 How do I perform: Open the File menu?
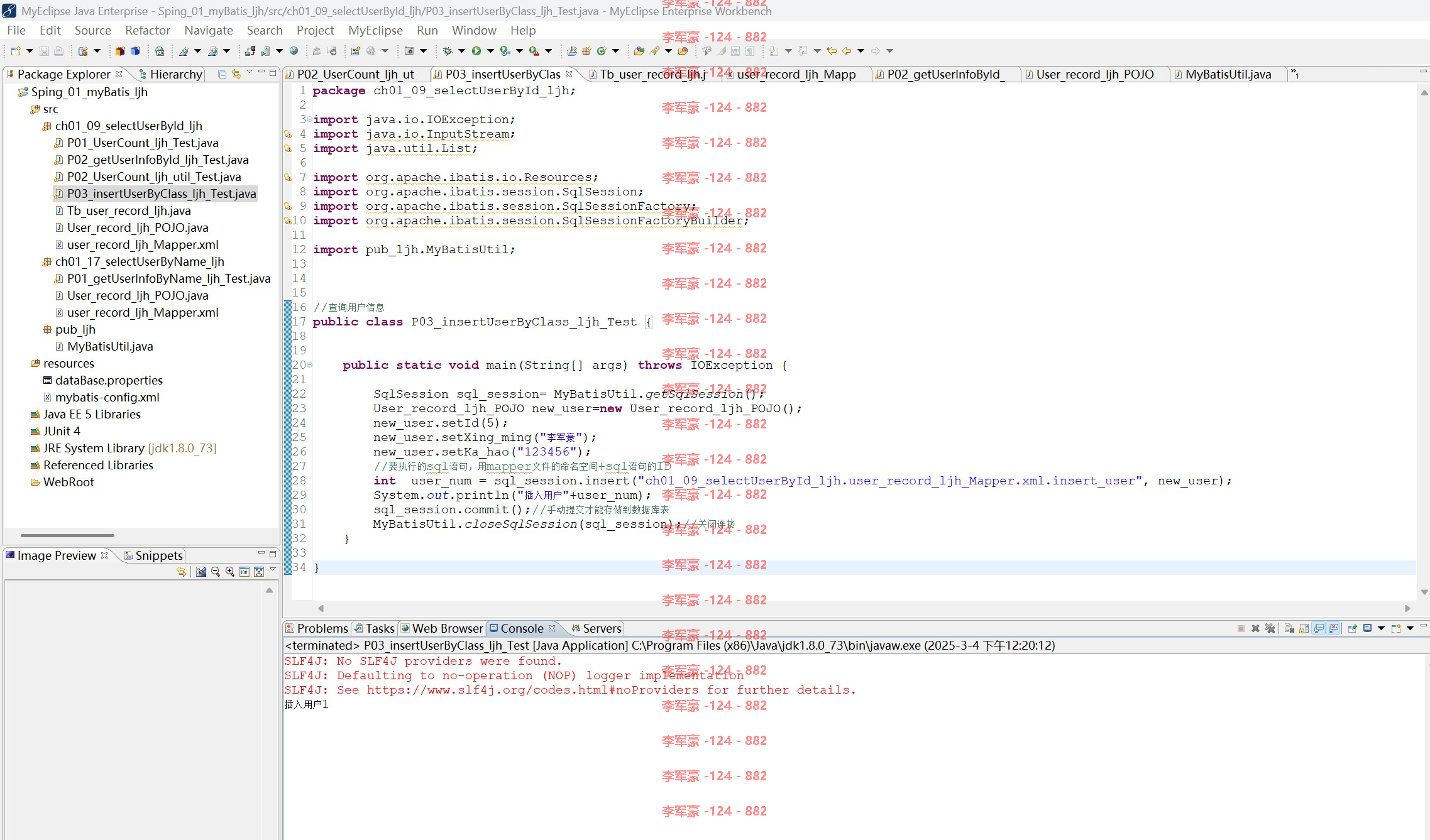coord(16,30)
